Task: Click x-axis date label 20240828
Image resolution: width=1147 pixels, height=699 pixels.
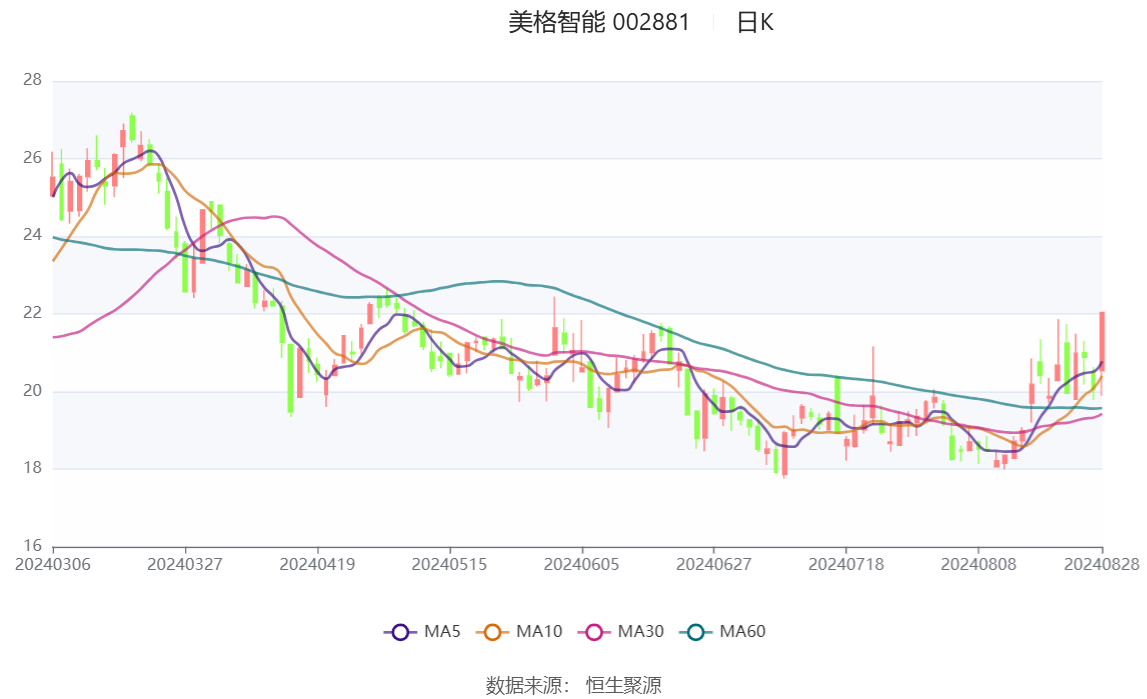Action: (1102, 564)
